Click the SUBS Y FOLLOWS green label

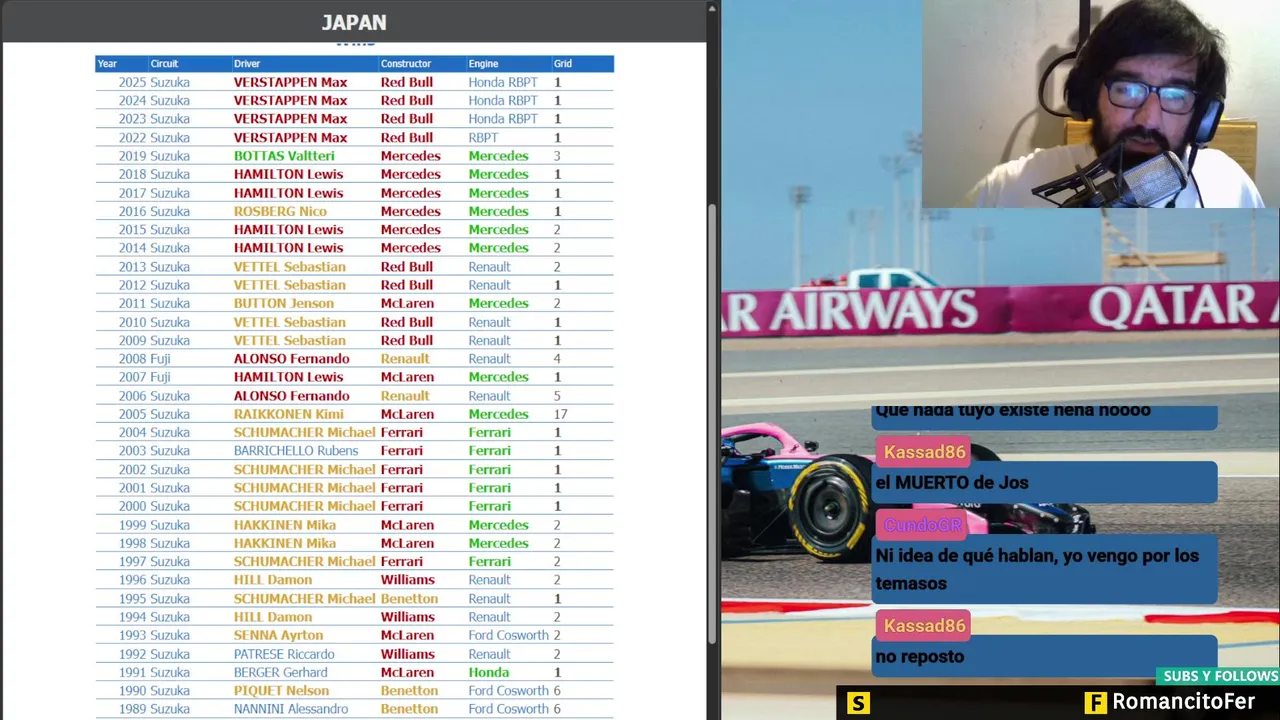[x=1220, y=676]
